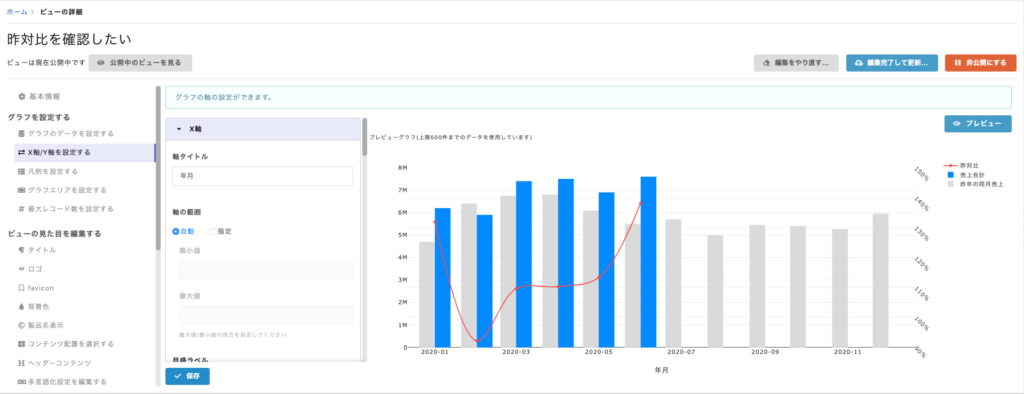Viewport: 1024px width, 394px height.
Task: Click the bookmark icon beside favicon
Action: [x=22, y=287]
